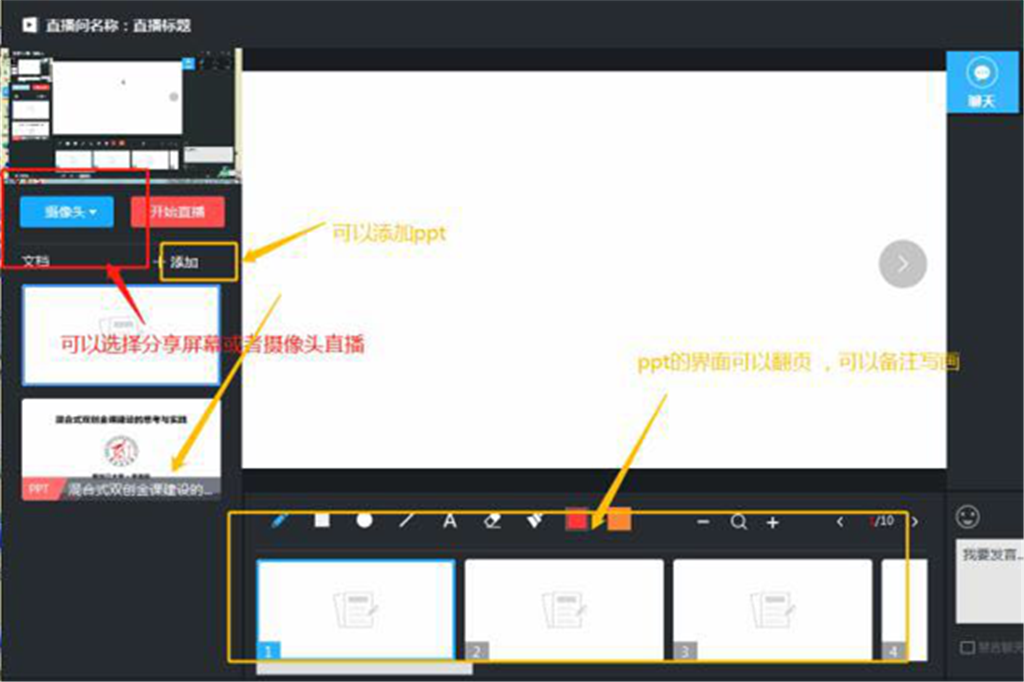
Task: Select the text 'A' tool
Action: tap(450, 521)
